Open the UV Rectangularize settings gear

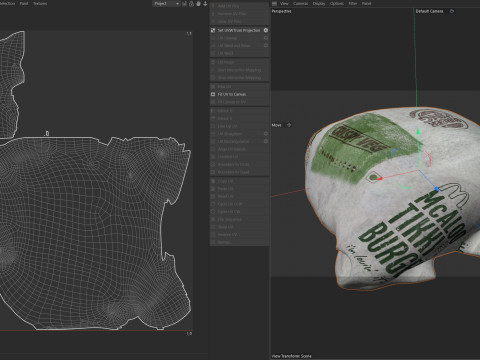(x=266, y=141)
